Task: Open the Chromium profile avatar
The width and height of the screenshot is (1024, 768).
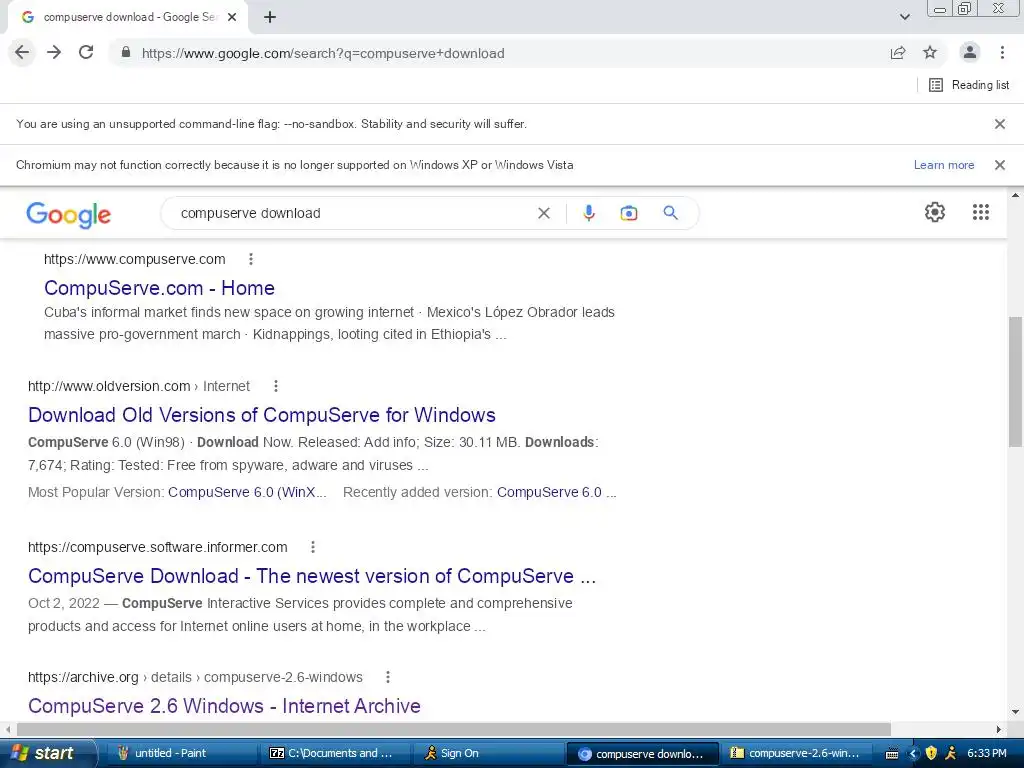Action: click(970, 53)
